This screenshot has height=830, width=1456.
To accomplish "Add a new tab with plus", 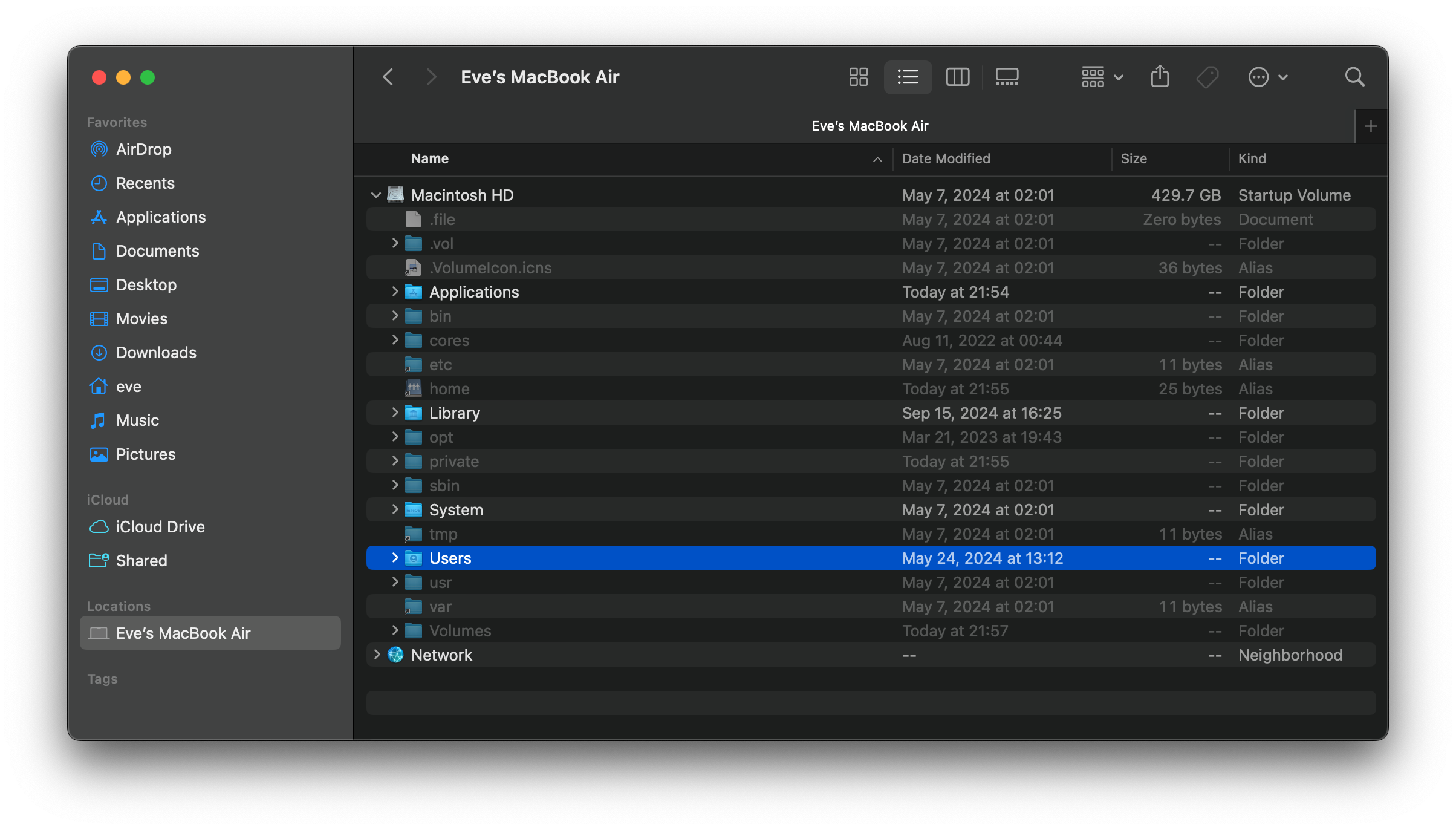I will coord(1371,126).
